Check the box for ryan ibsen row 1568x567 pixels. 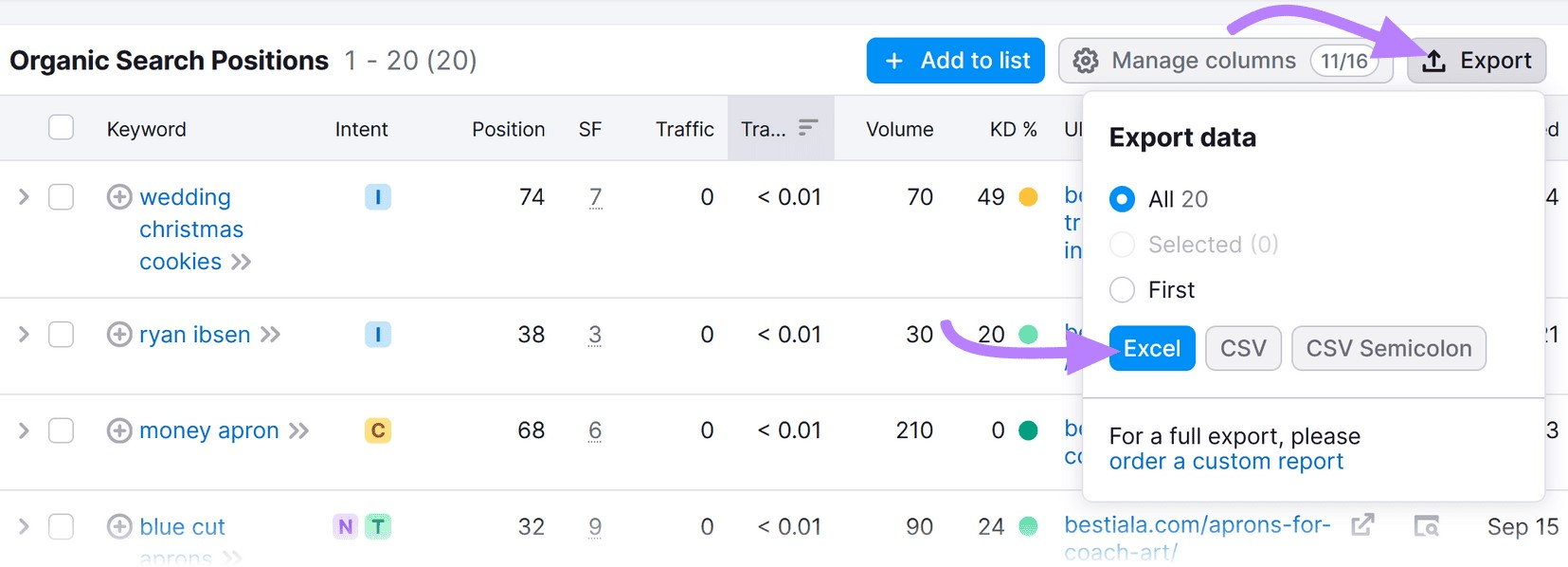pyautogui.click(x=62, y=335)
